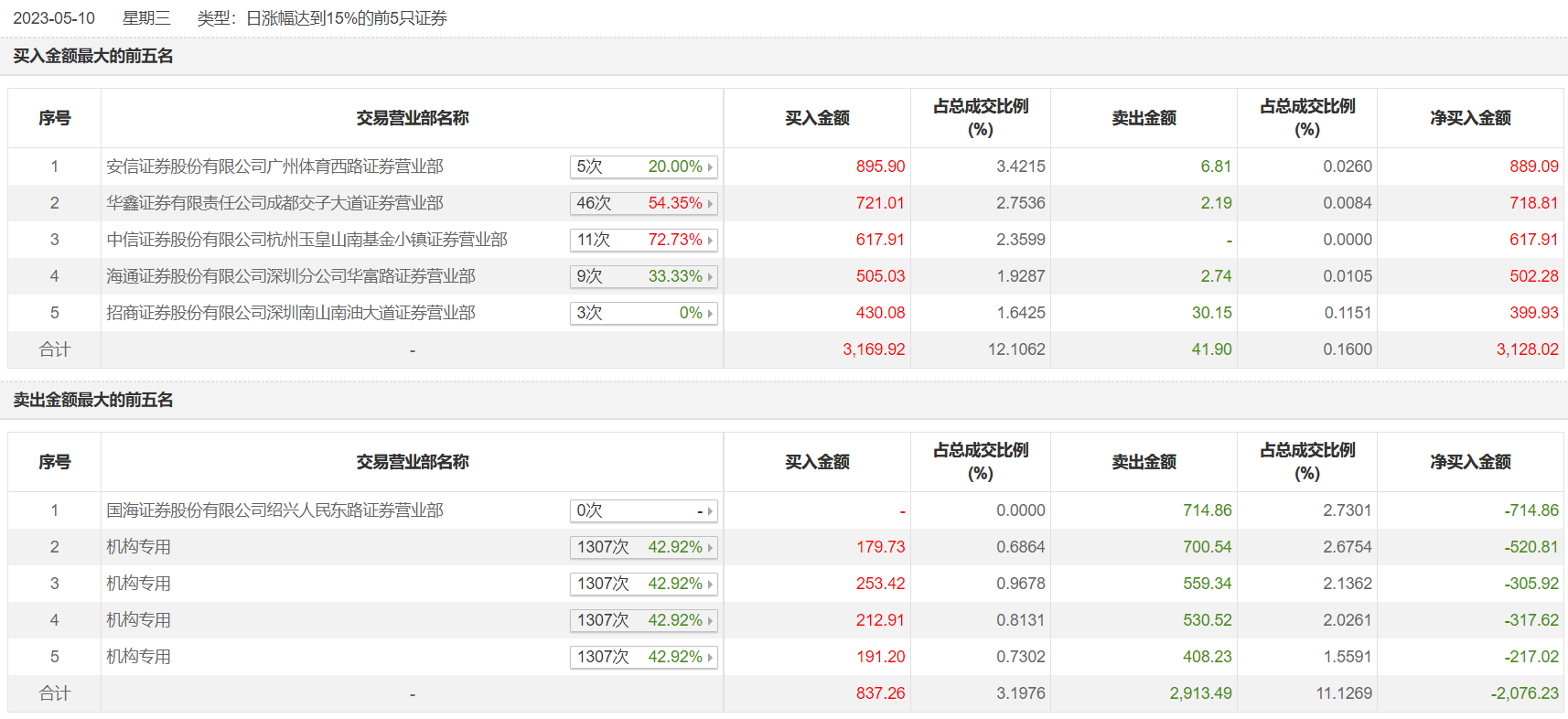Open 华鑫证券成都交子大道证券营业部 link
1568x719 pixels.
(274, 203)
